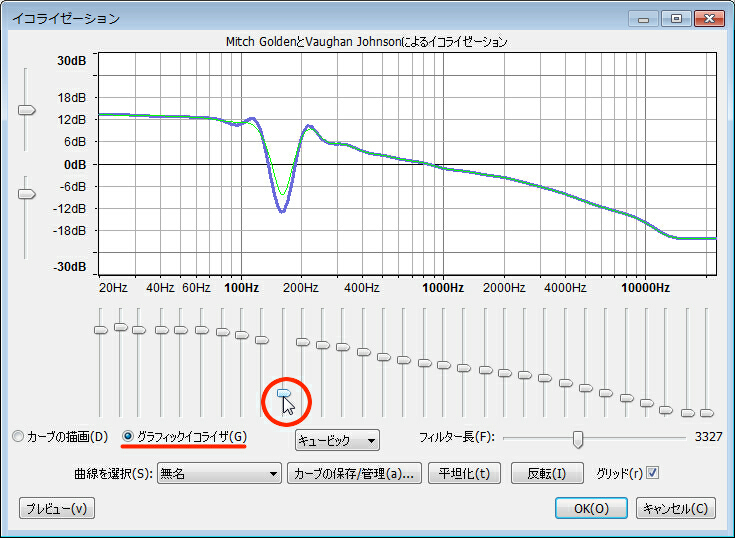Confirm with the OK(O) button
The width and height of the screenshot is (735, 538).
point(591,508)
